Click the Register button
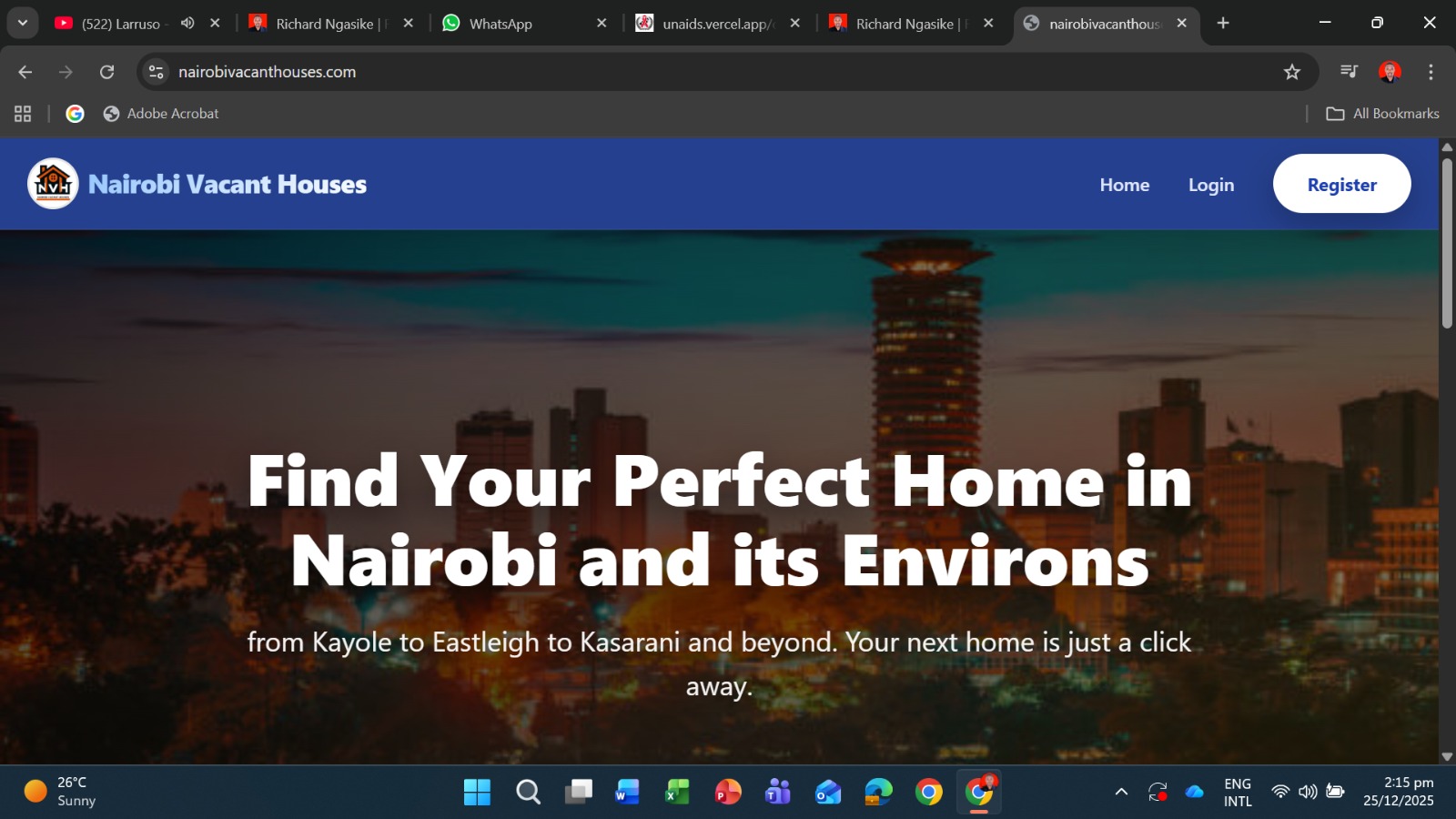Viewport: 1456px width, 819px height. coord(1341,185)
